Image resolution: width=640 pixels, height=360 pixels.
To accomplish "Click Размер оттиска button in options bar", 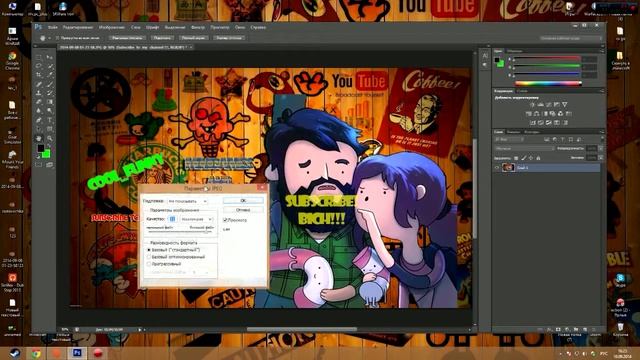I will (x=229, y=38).
